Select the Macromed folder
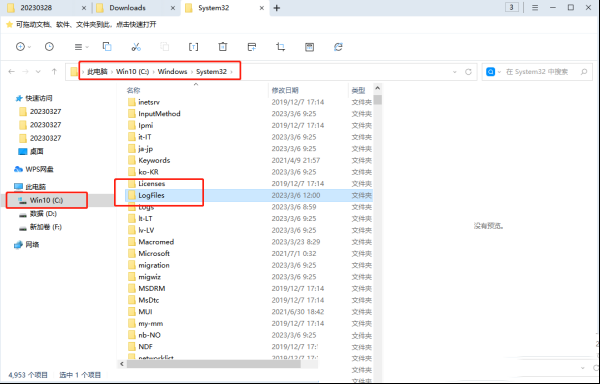600x384 pixels. pyautogui.click(x=156, y=242)
